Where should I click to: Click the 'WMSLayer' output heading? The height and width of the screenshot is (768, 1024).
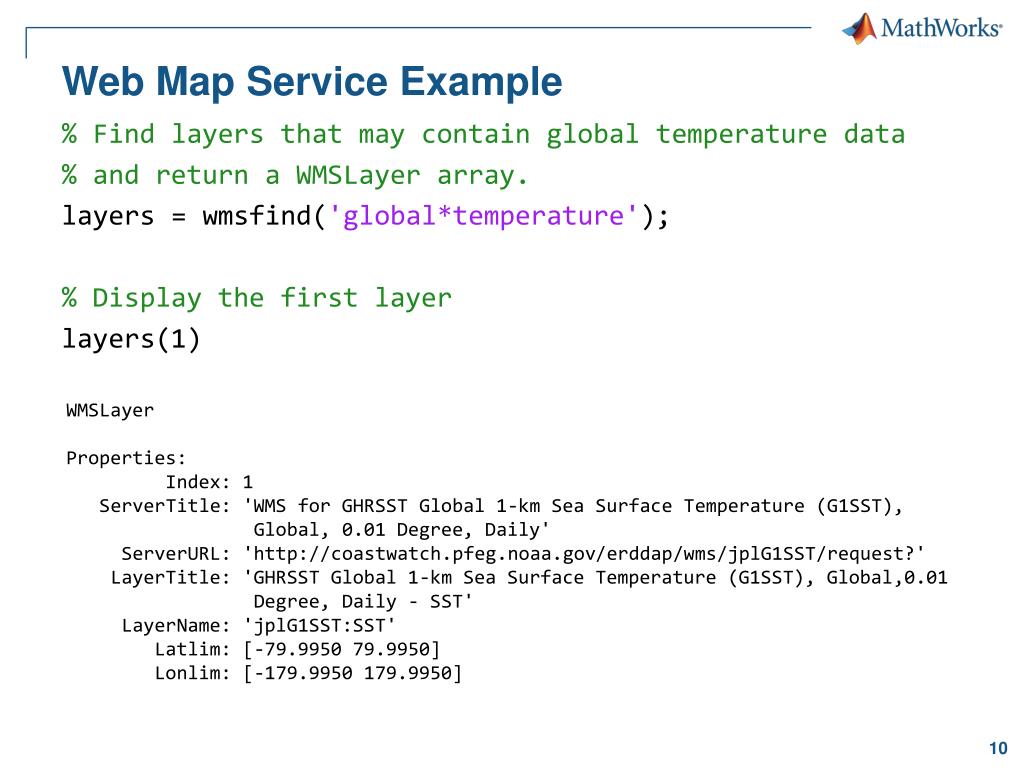(110, 411)
